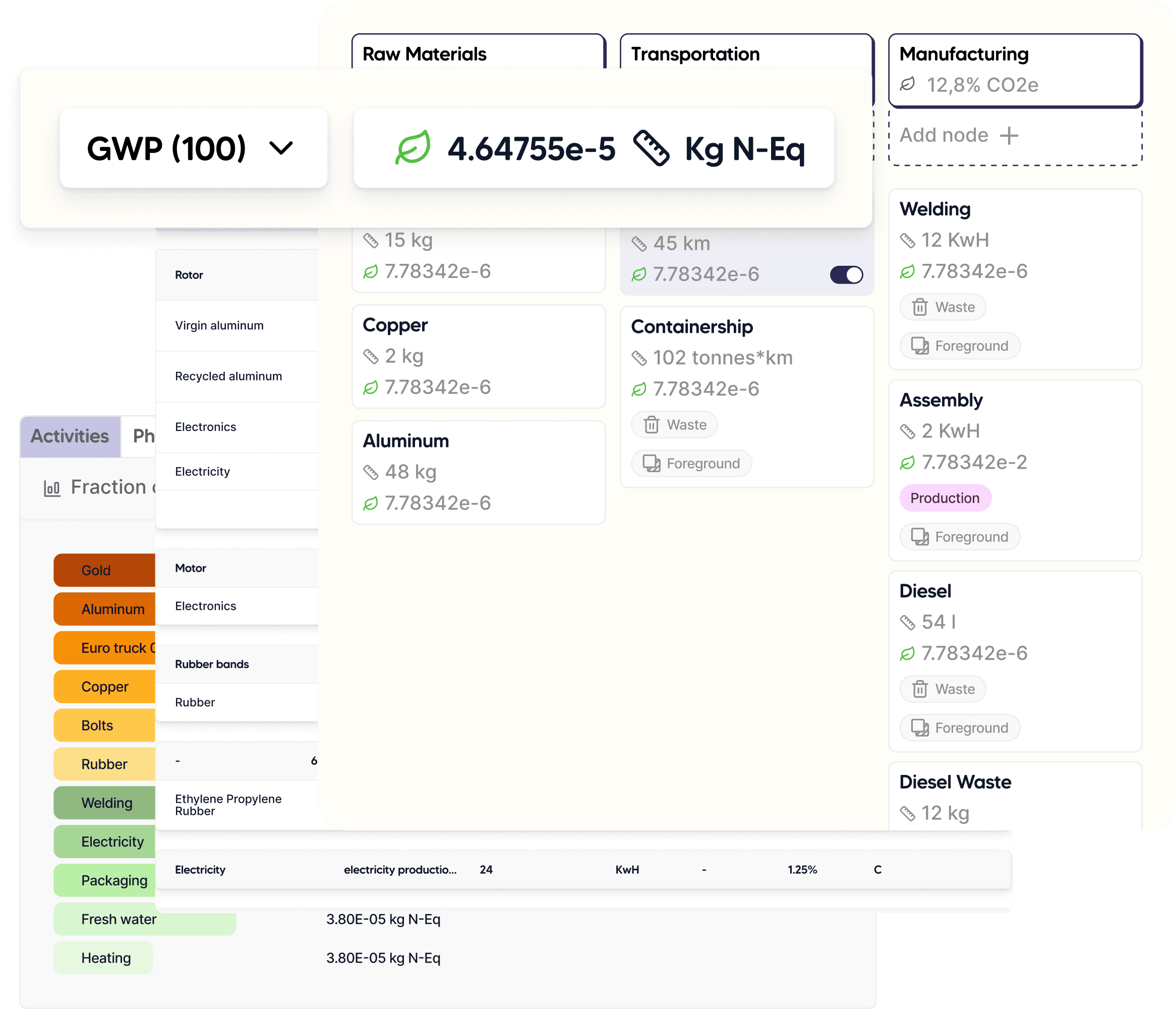This screenshot has height=1009, width=1176.
Task: Click the Add node button
Action: pos(1015,136)
